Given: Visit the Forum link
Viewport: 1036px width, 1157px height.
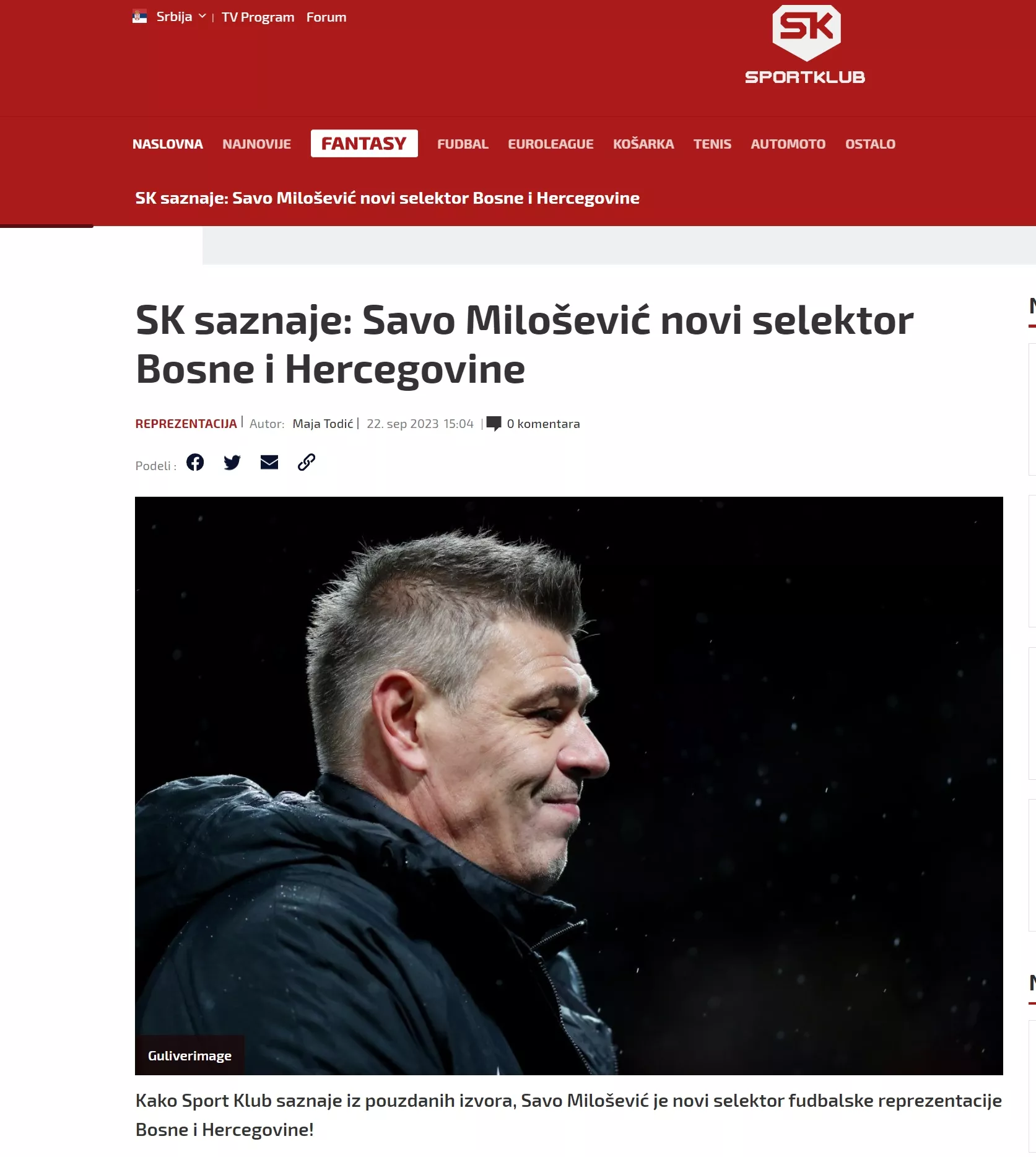Looking at the screenshot, I should coord(326,17).
